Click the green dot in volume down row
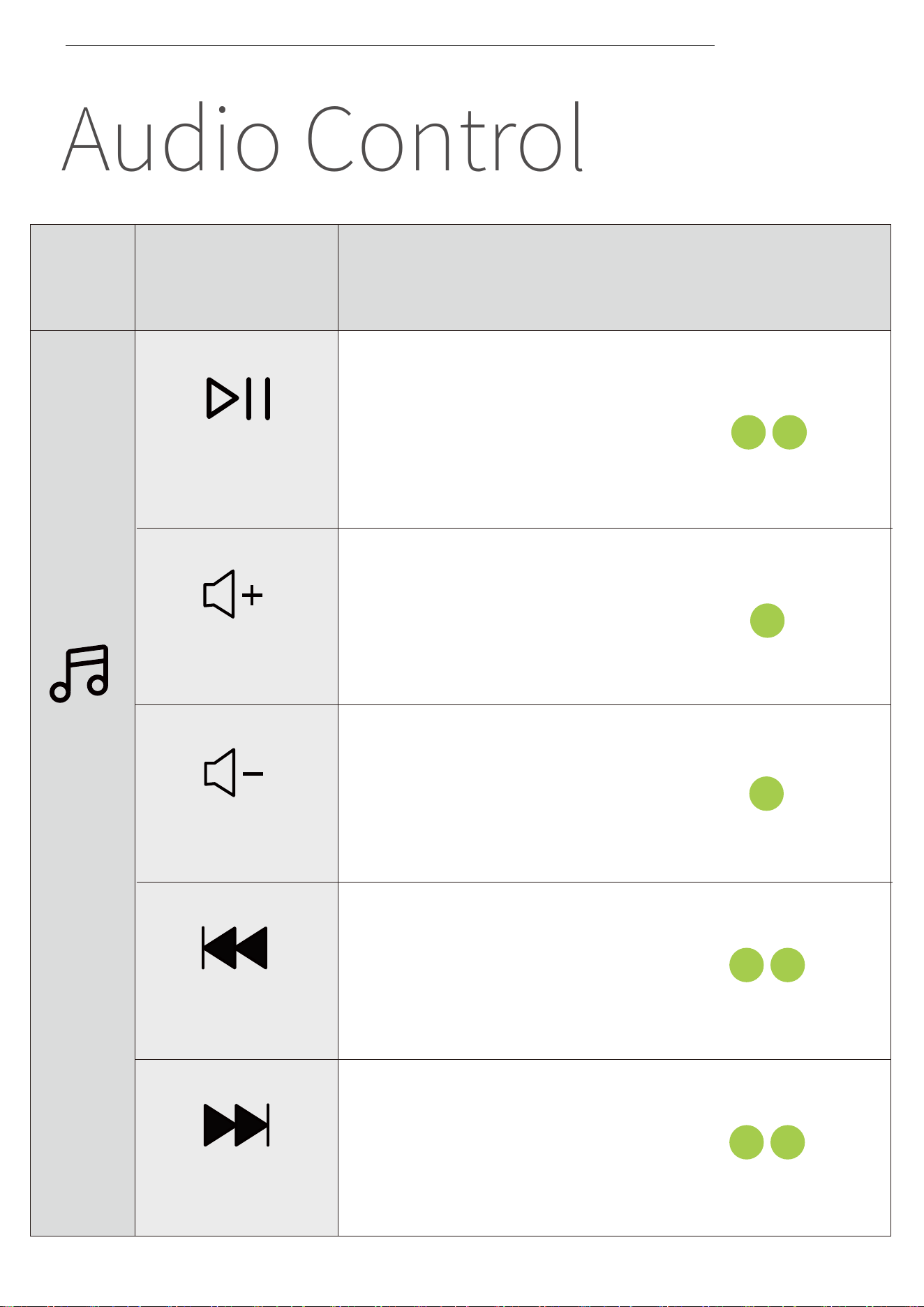 [x=766, y=793]
